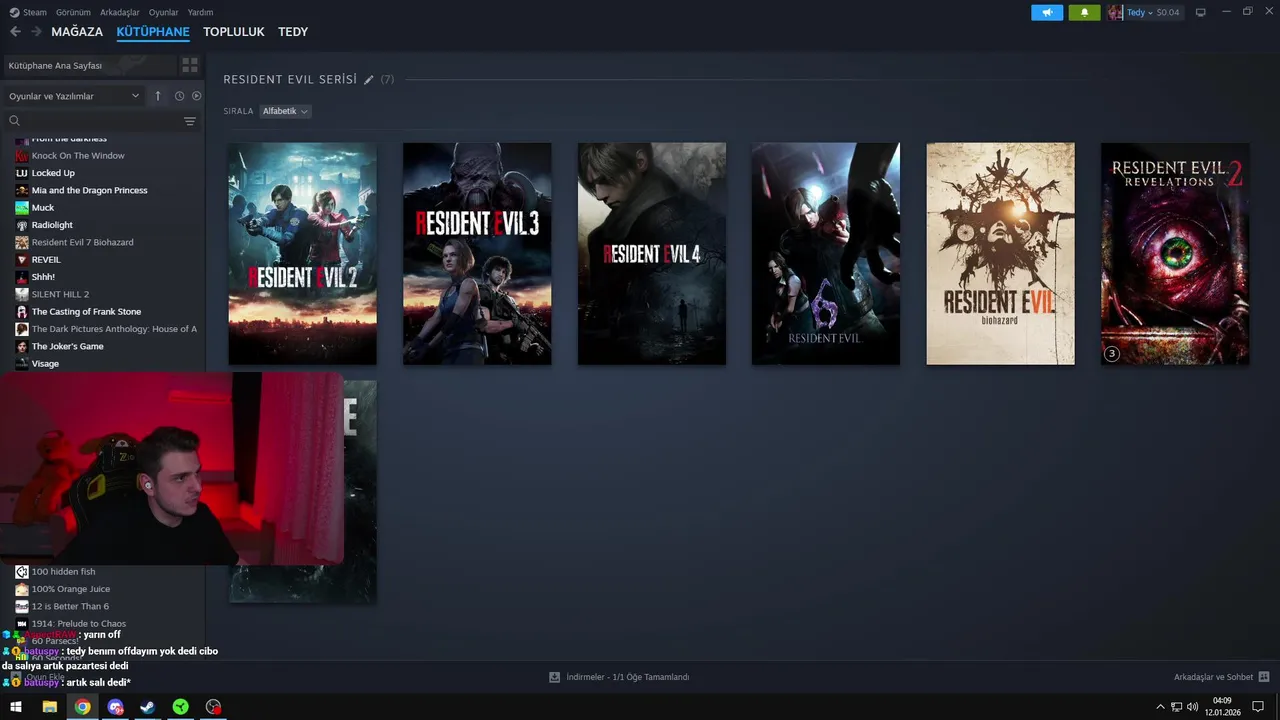Rename collection with the pencil icon

(x=368, y=79)
